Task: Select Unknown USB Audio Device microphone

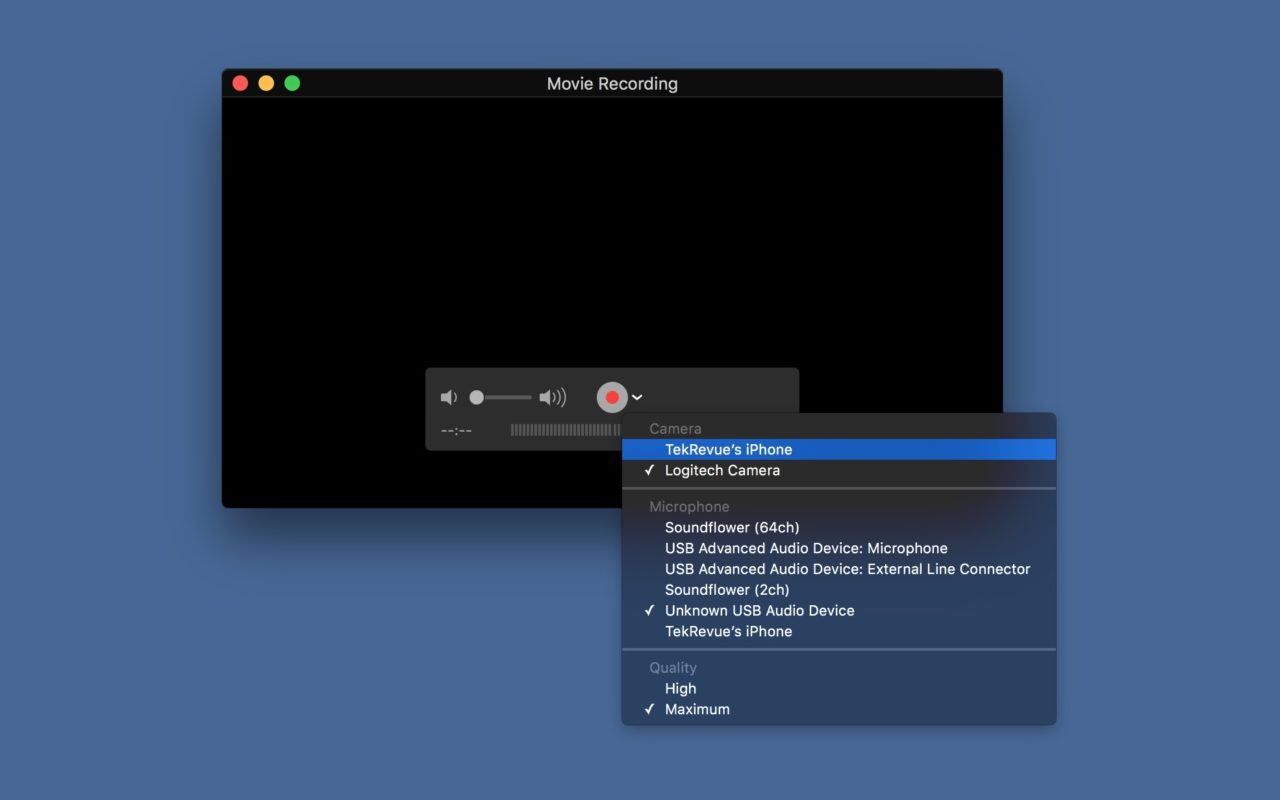Action: 839,610
